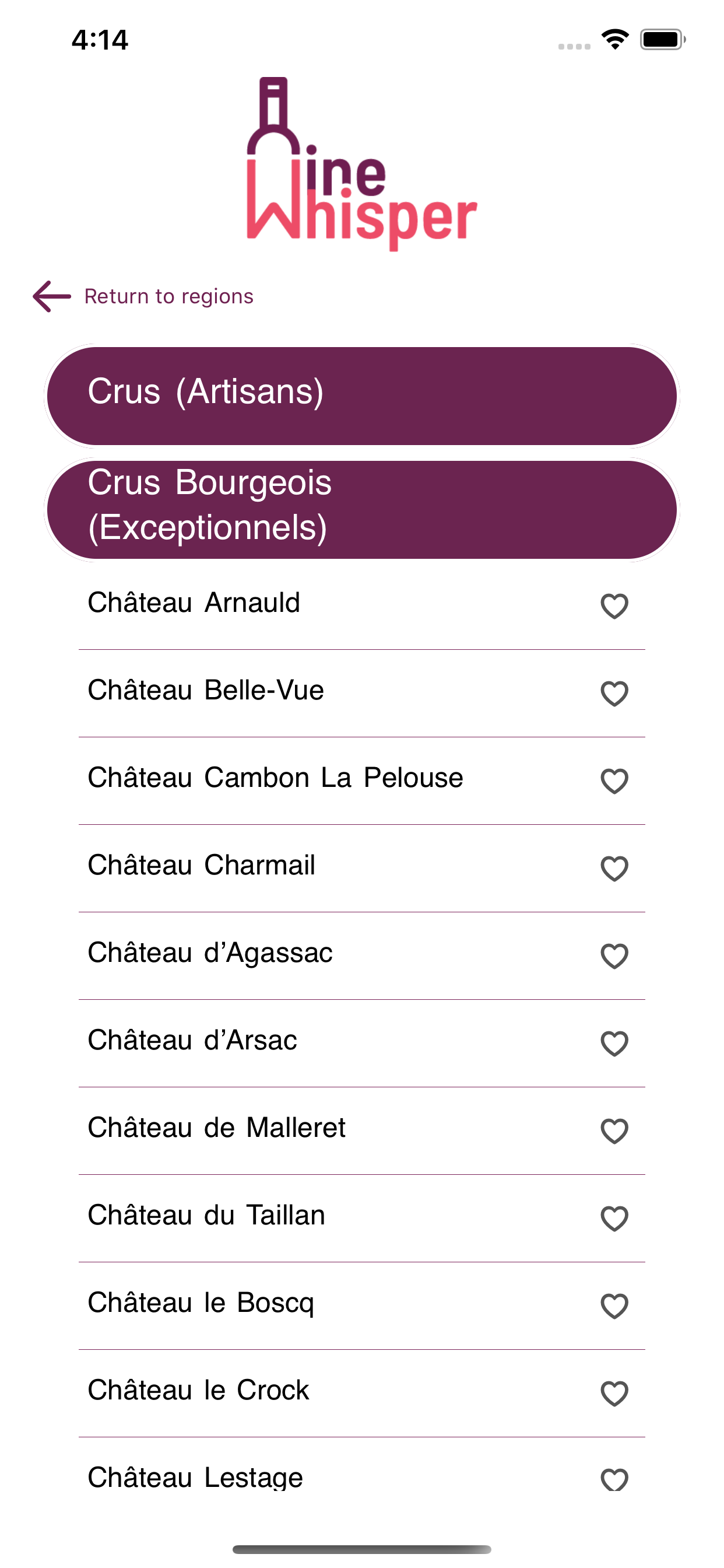Image resolution: width=724 pixels, height=1568 pixels.
Task: Tap the Wine Whisper logo
Action: click(x=361, y=164)
